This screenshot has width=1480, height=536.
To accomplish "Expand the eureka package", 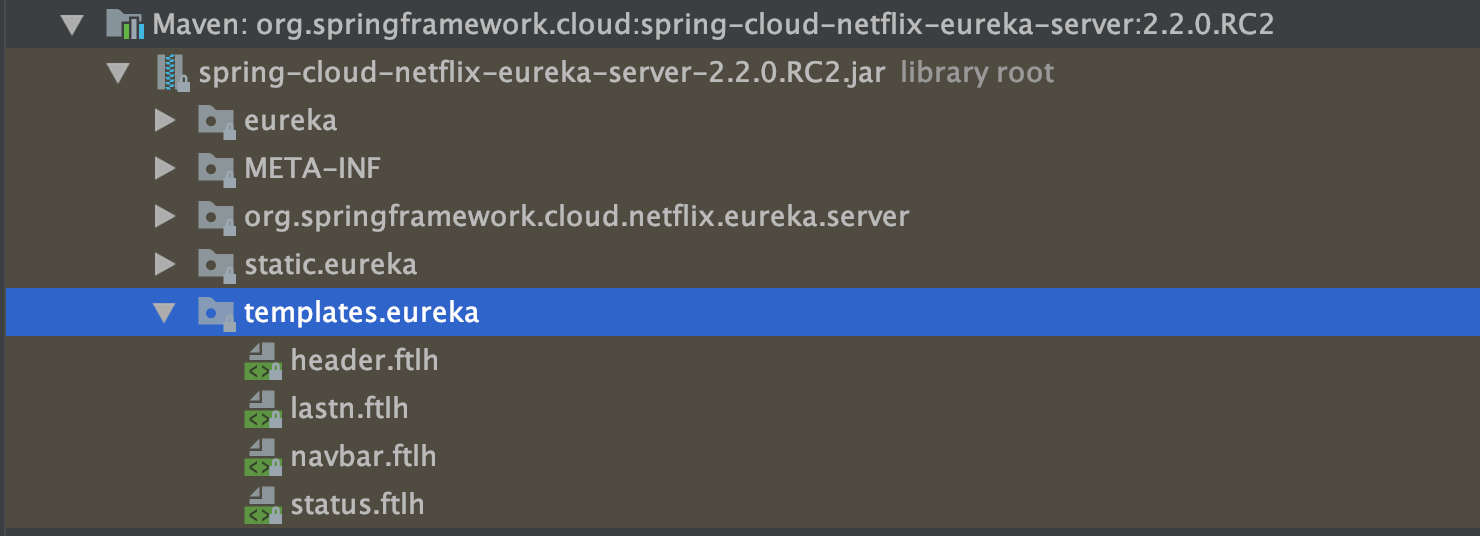I will 165,121.
